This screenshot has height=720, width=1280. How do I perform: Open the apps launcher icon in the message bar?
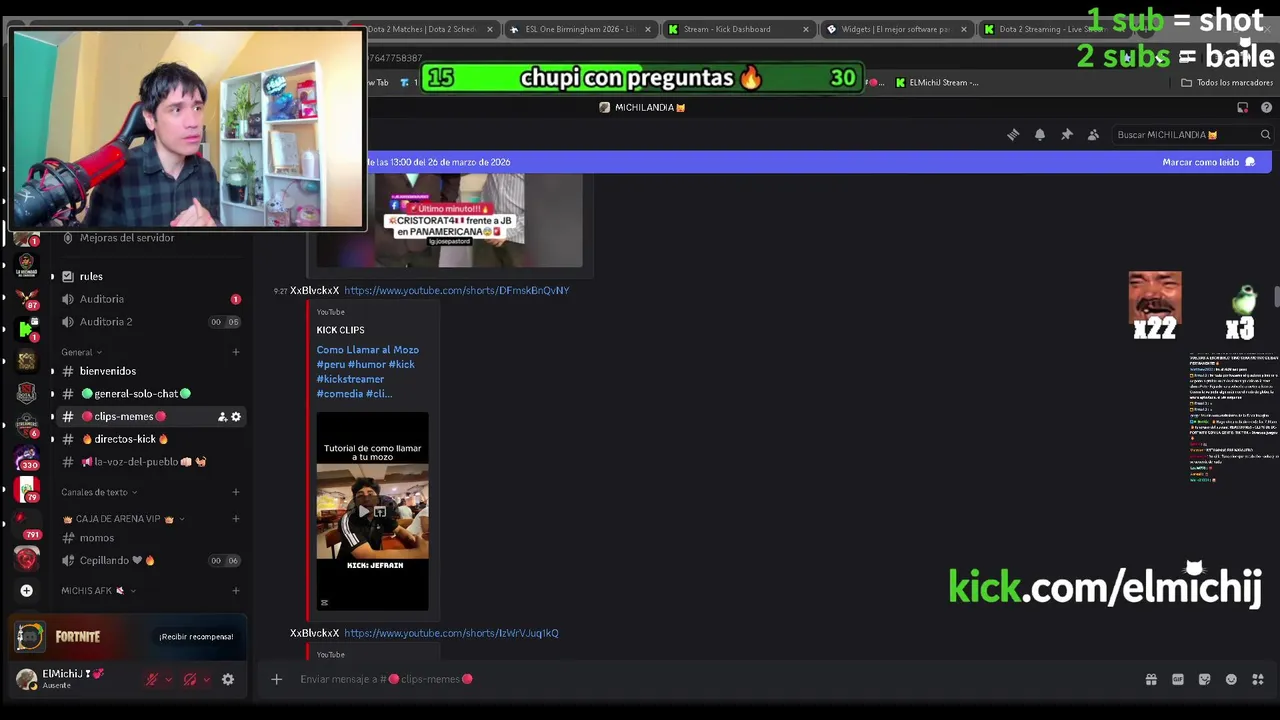pyautogui.click(x=1258, y=679)
